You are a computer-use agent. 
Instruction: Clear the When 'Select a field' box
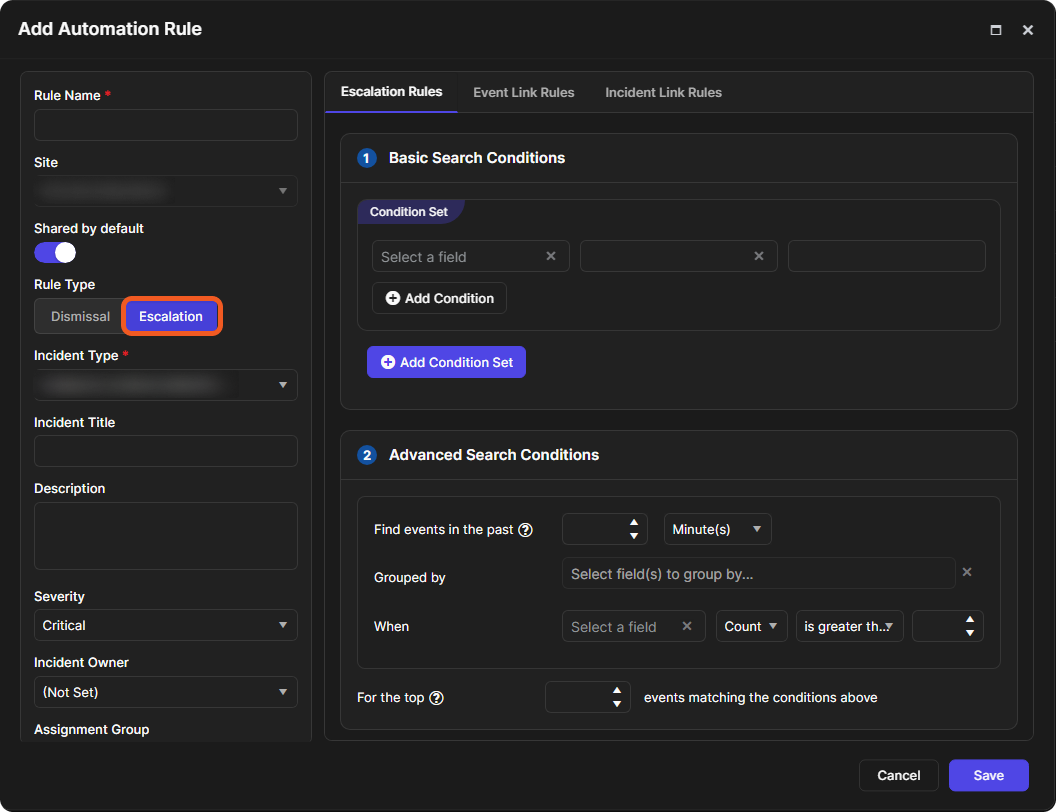point(687,626)
